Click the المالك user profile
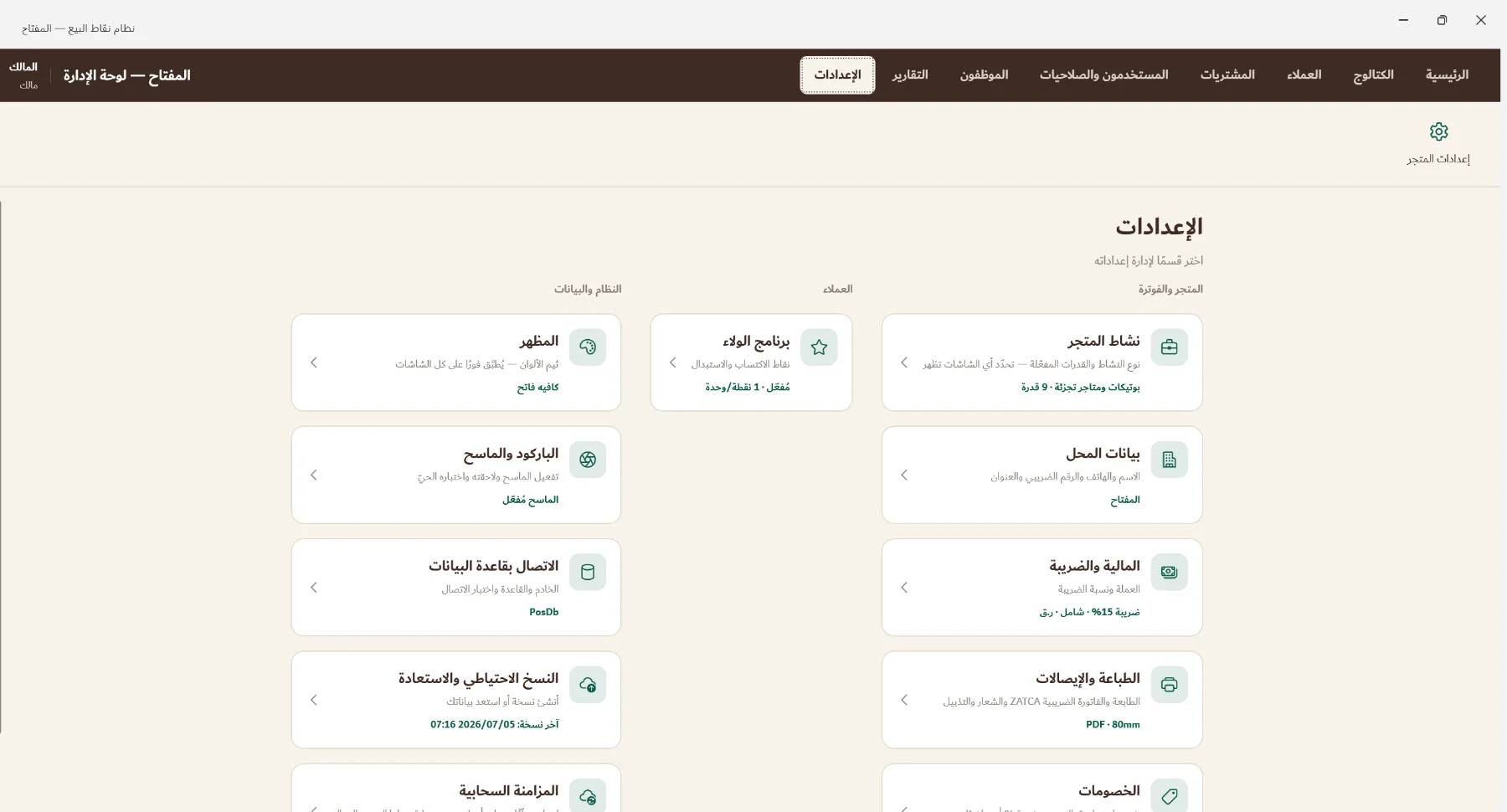 click(x=23, y=75)
